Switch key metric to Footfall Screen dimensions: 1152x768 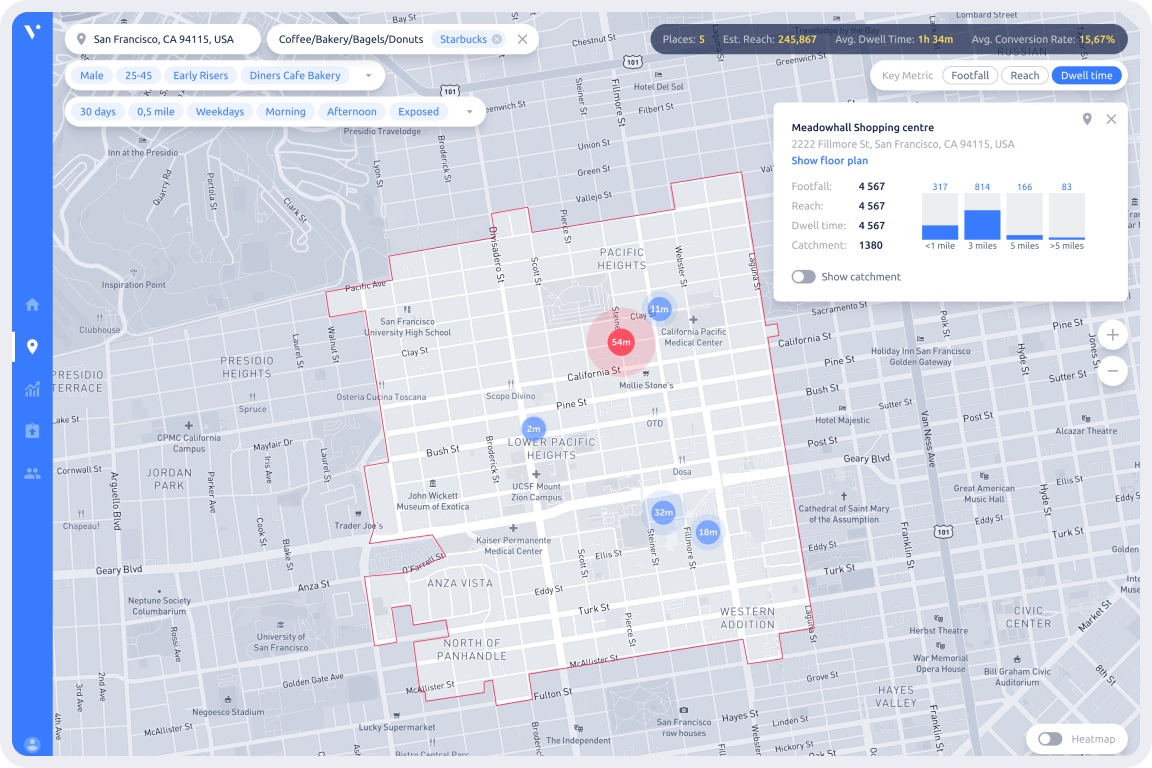click(x=969, y=75)
